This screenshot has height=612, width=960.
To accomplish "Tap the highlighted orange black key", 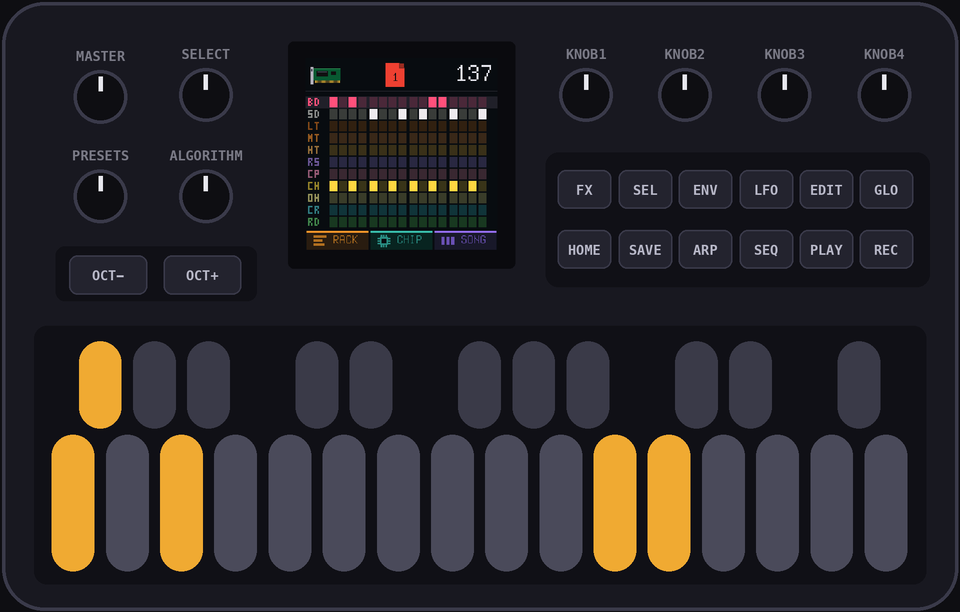I will tap(100, 385).
